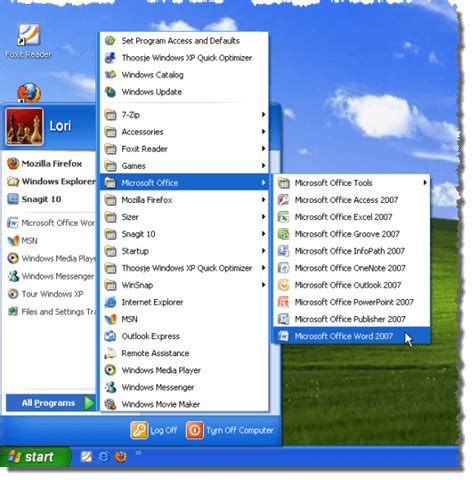Open the Mozilla Firefox folder in All Programs
Image resolution: width=473 pixels, height=480 pixels.
click(184, 200)
